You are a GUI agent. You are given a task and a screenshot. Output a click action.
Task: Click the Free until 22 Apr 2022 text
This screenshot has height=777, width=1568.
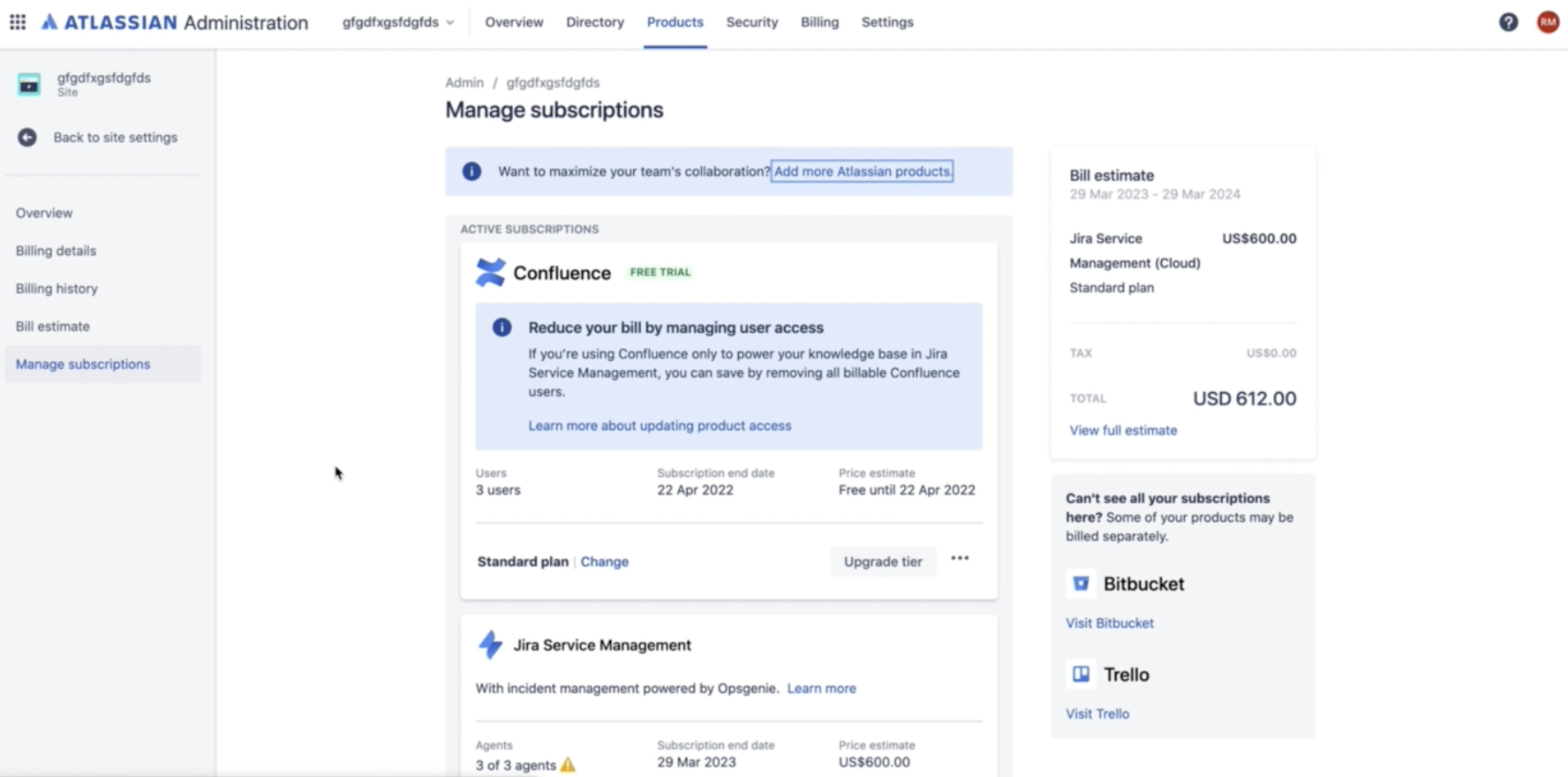(907, 490)
